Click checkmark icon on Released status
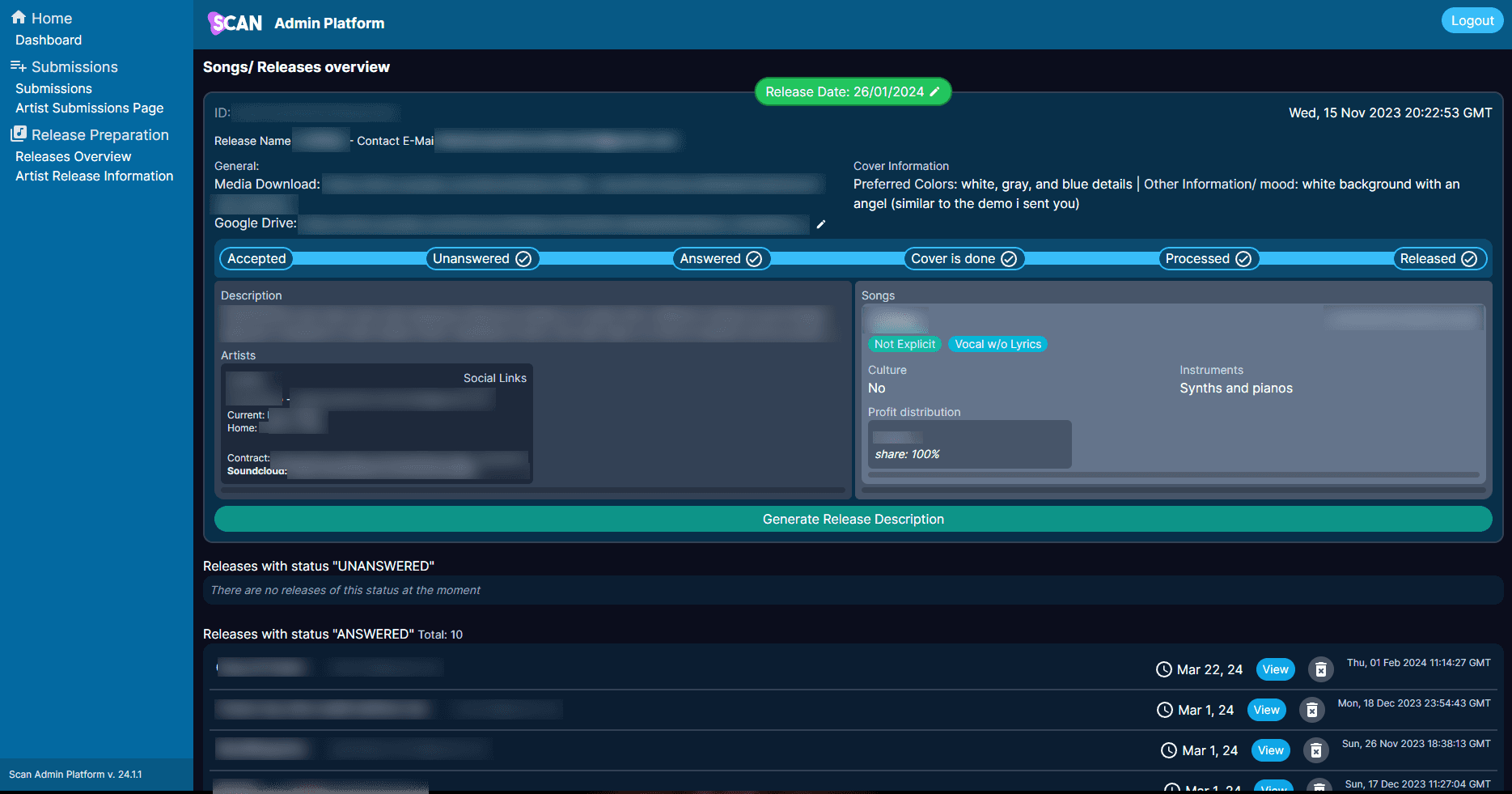The image size is (1512, 794). coord(1469,259)
